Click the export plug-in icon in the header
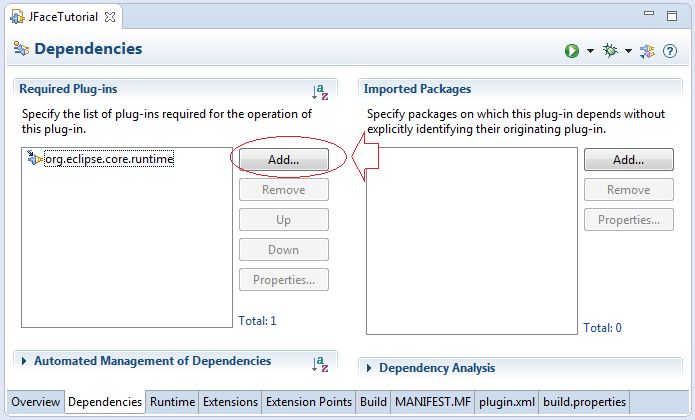 [647, 51]
